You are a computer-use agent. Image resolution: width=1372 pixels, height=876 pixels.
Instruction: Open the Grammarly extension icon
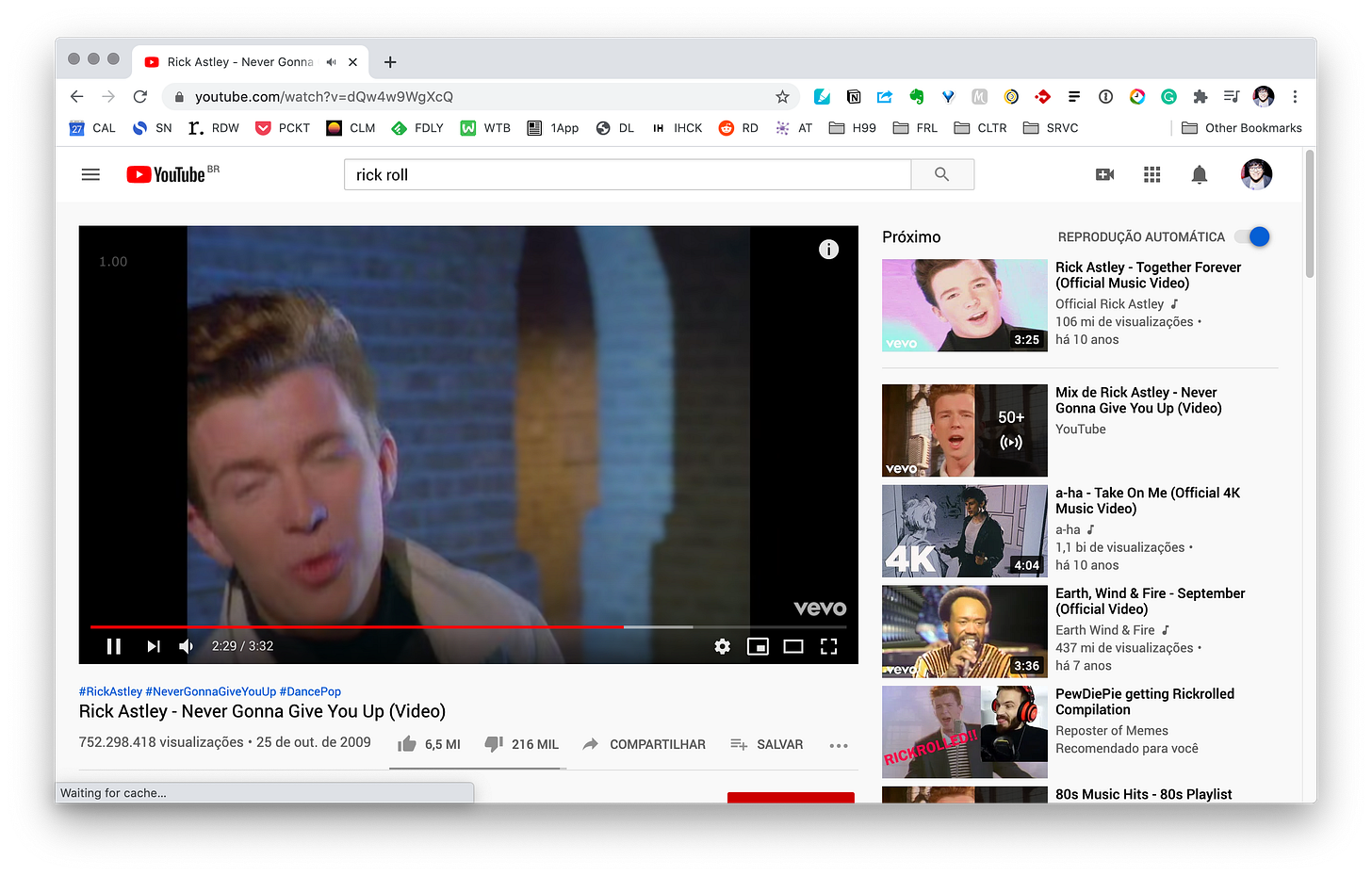pyautogui.click(x=1168, y=97)
